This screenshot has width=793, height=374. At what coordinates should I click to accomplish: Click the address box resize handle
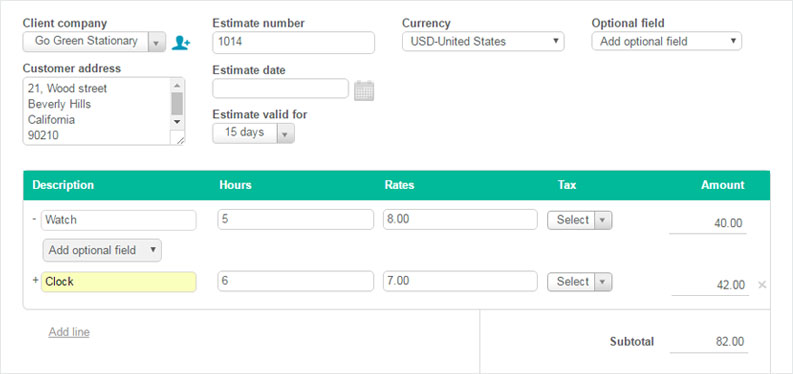pyautogui.click(x=177, y=138)
